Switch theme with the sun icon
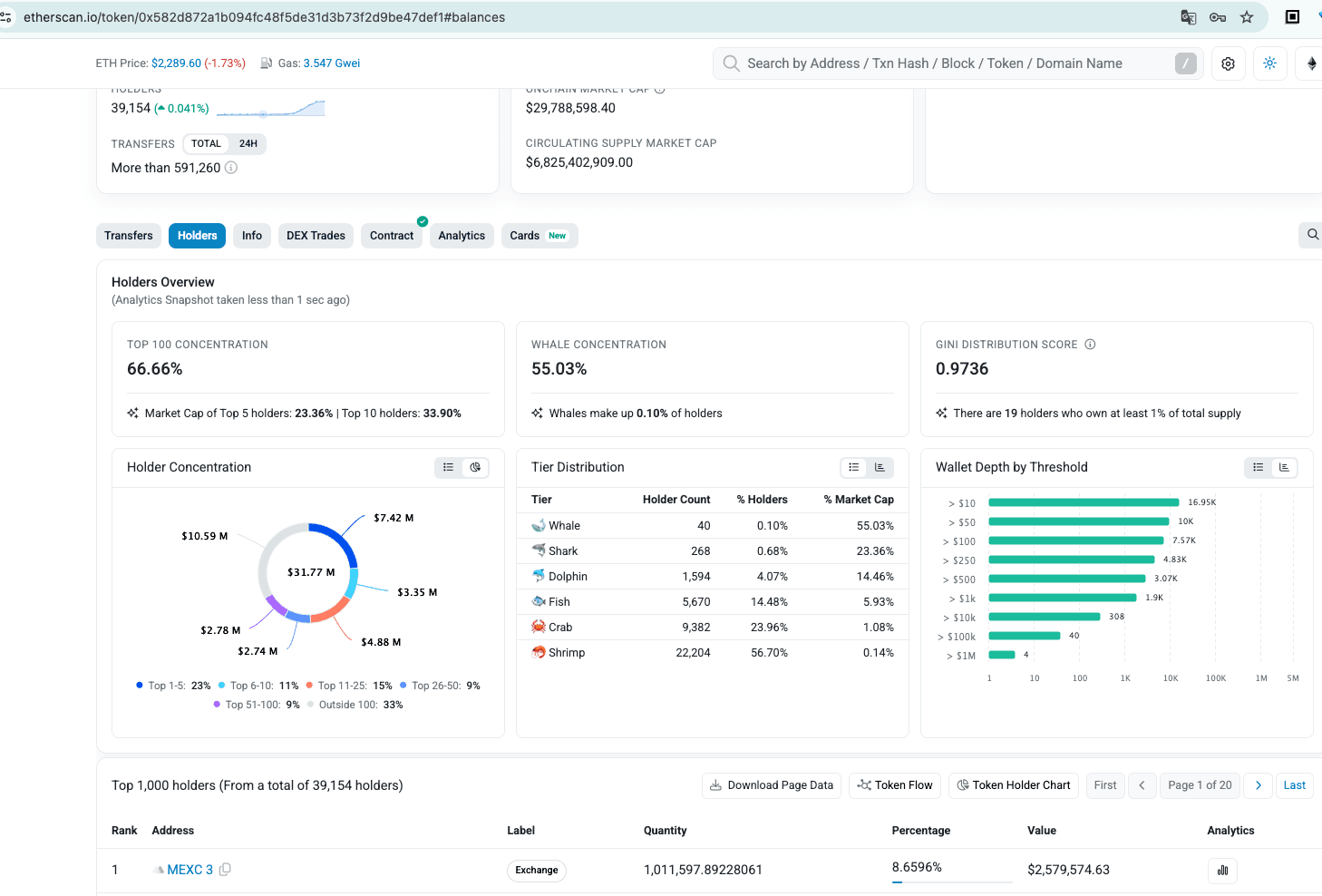The image size is (1322, 896). (1269, 63)
